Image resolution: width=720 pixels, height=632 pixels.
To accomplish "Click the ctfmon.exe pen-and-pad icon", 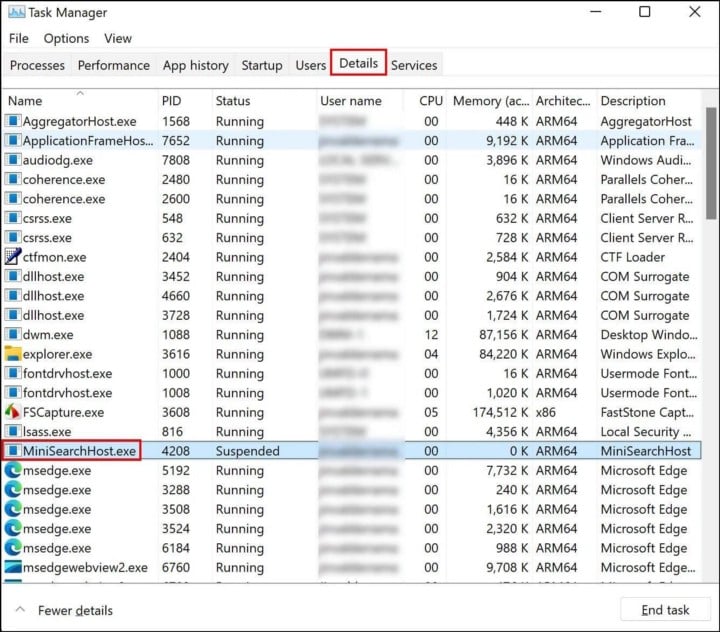I will click(x=13, y=256).
